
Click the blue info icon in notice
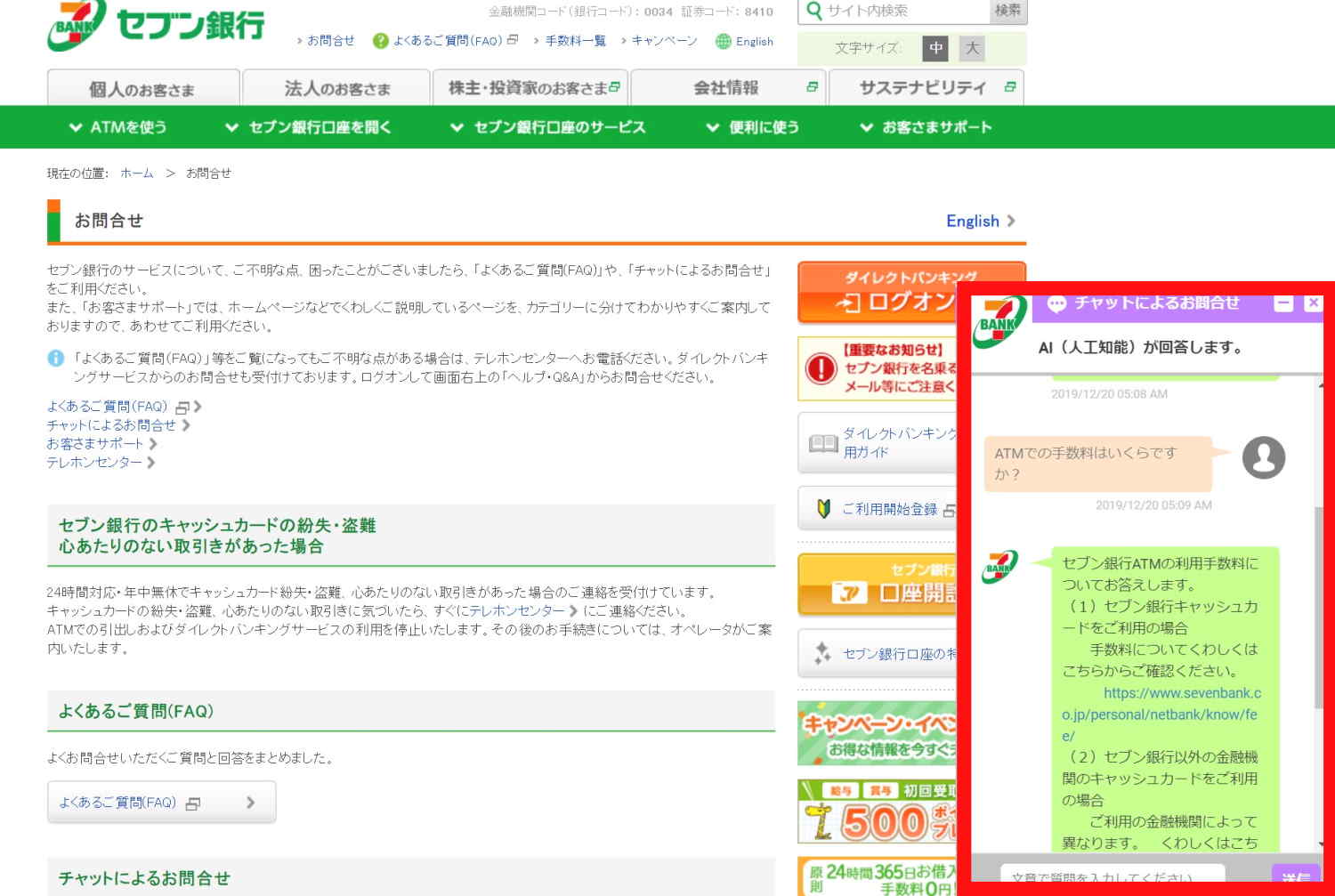coord(56,359)
